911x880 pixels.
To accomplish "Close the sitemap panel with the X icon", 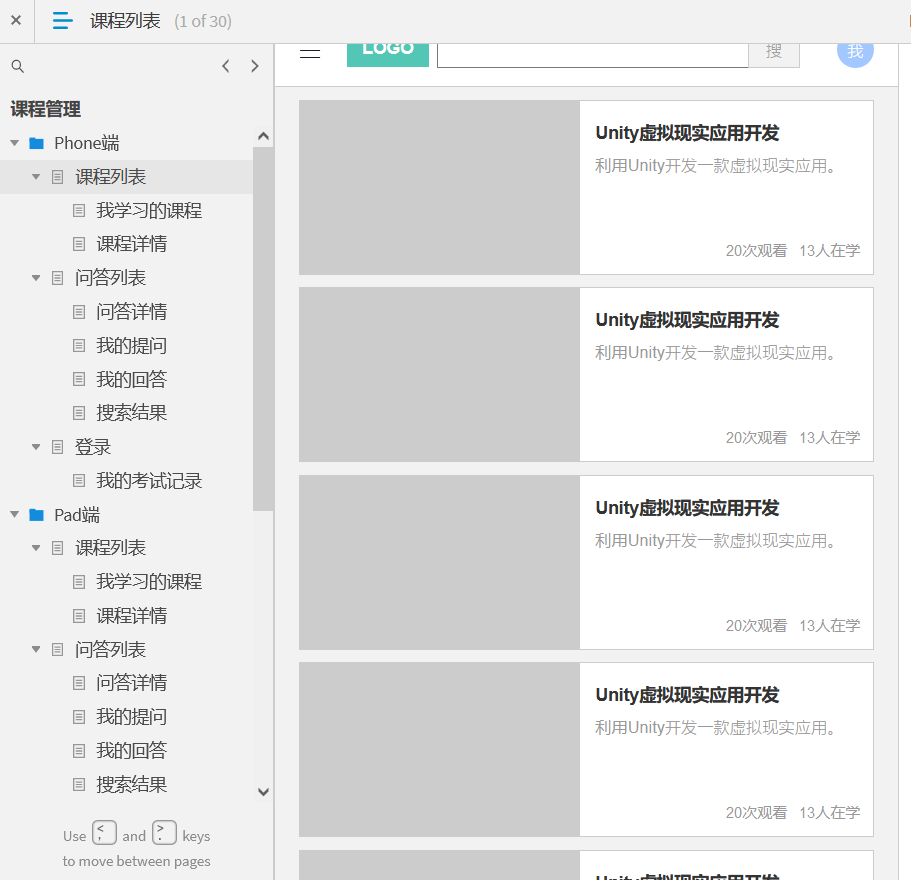I will 16,20.
